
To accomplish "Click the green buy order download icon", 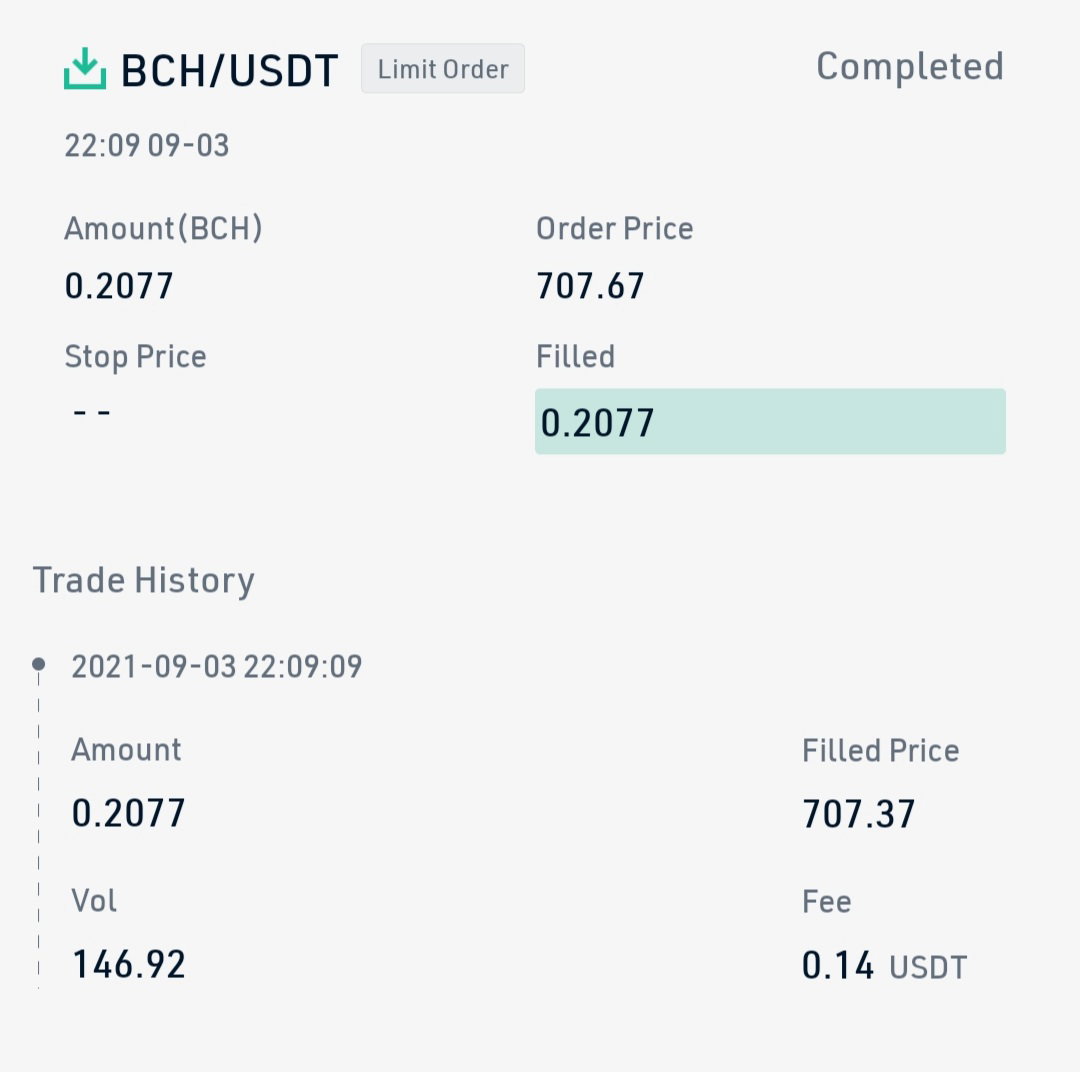I will 85,68.
